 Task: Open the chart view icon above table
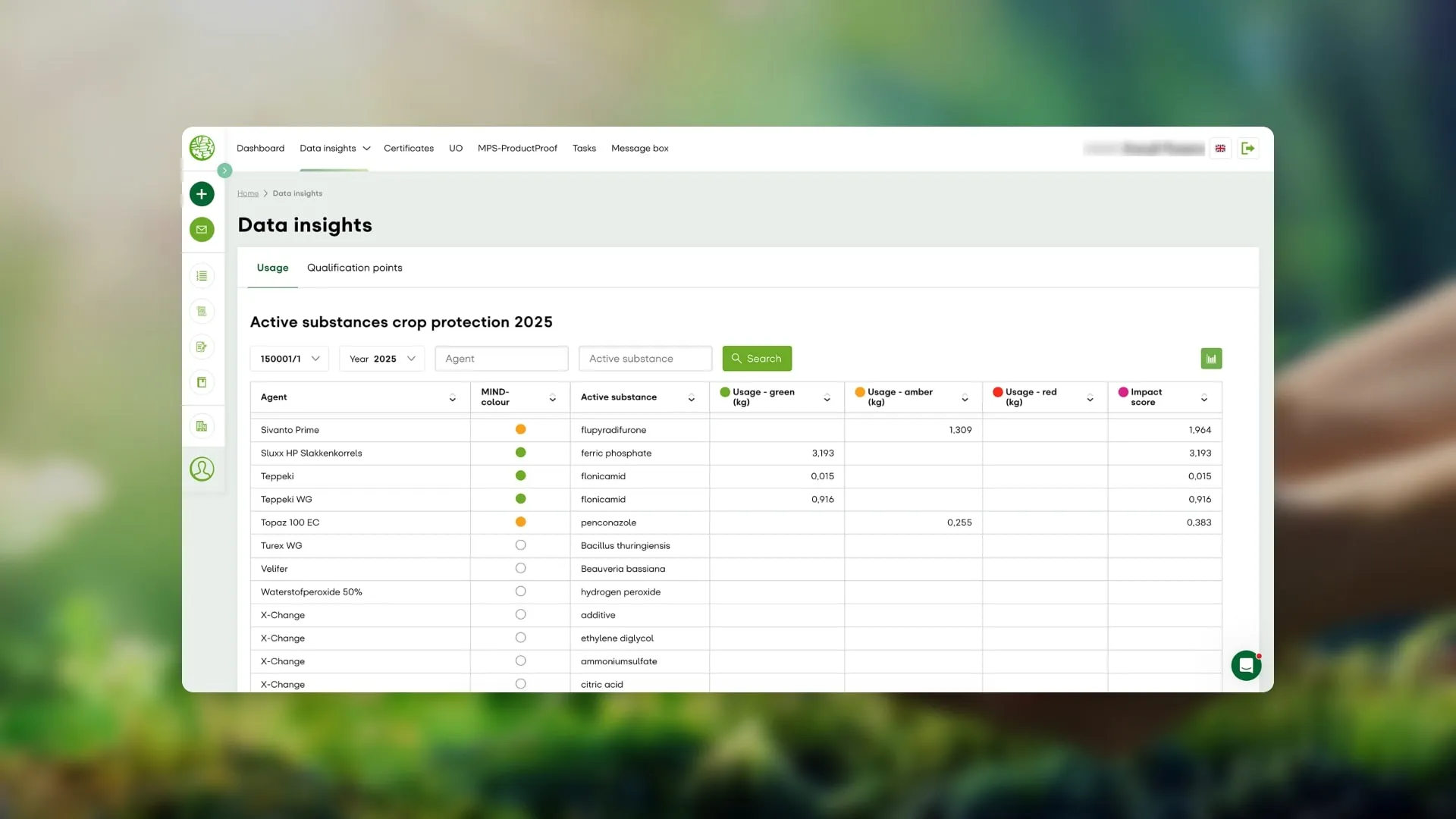point(1211,359)
